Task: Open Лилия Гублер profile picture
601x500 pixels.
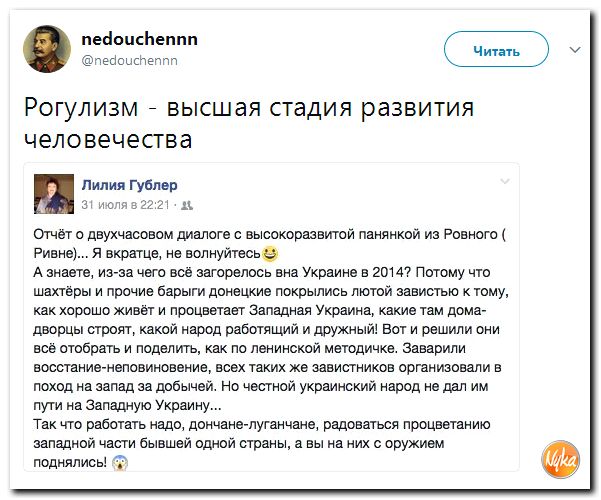Action: [x=54, y=193]
